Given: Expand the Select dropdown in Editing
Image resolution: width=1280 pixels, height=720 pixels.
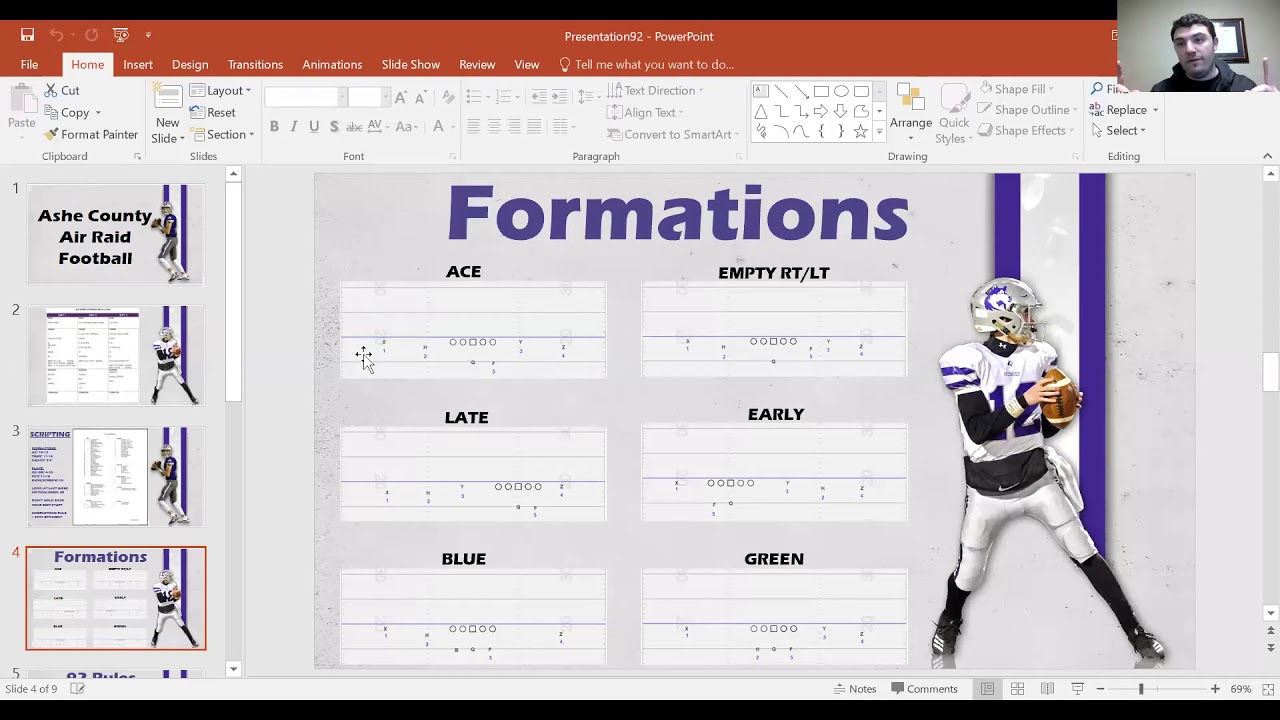Looking at the screenshot, I should (1118, 130).
